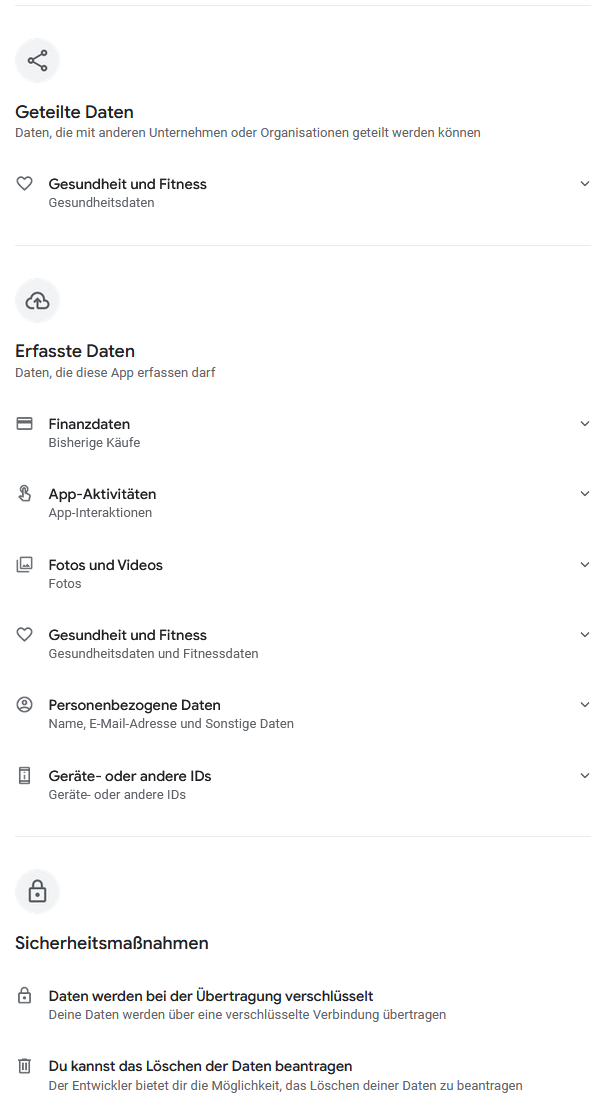Click the touch hand icon beside App-Aktivitäten

25,494
